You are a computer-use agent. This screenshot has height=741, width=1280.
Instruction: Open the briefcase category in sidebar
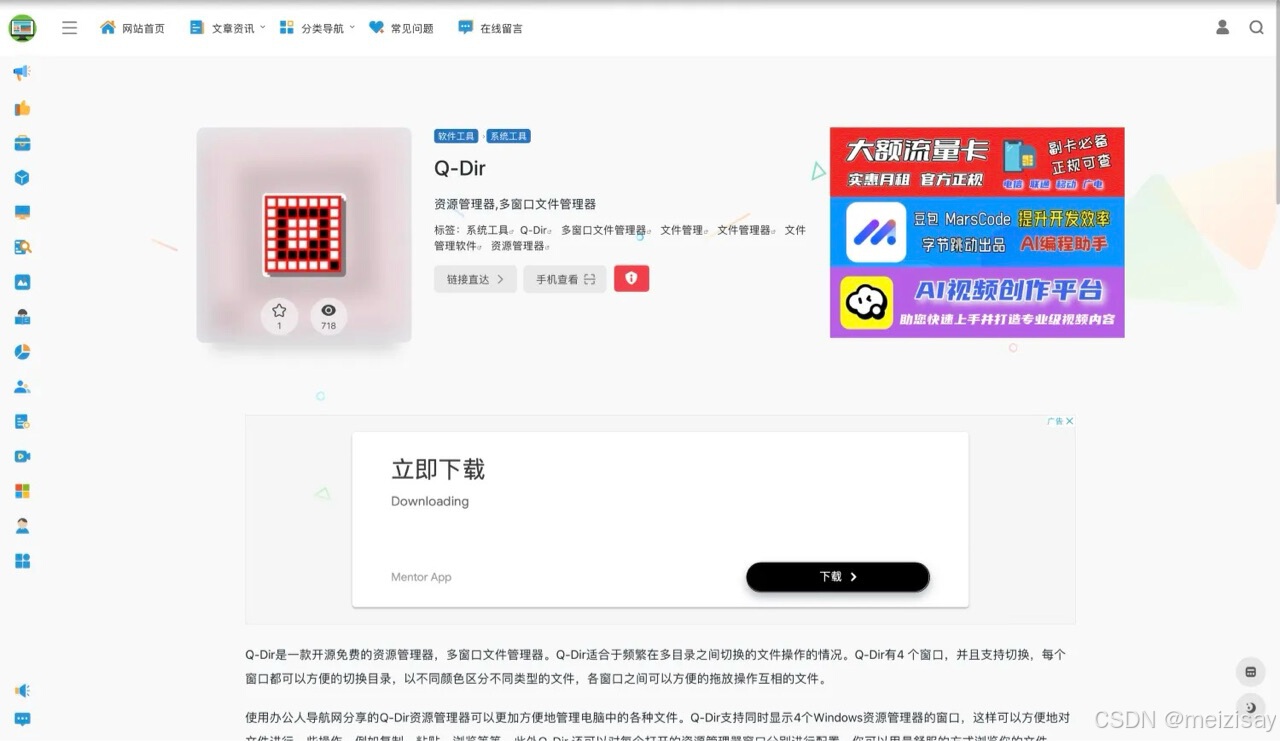pyautogui.click(x=22, y=143)
